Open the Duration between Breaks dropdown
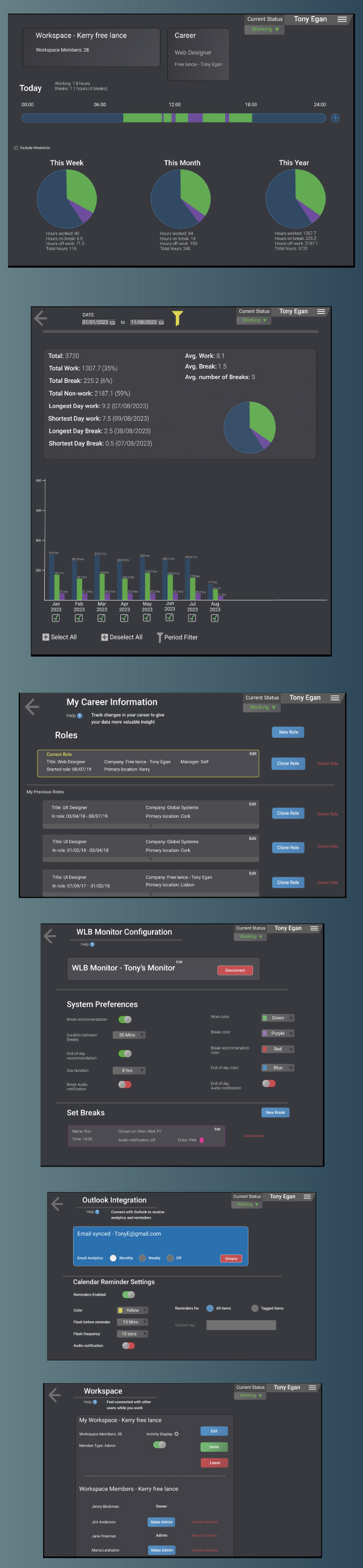 [x=129, y=1036]
